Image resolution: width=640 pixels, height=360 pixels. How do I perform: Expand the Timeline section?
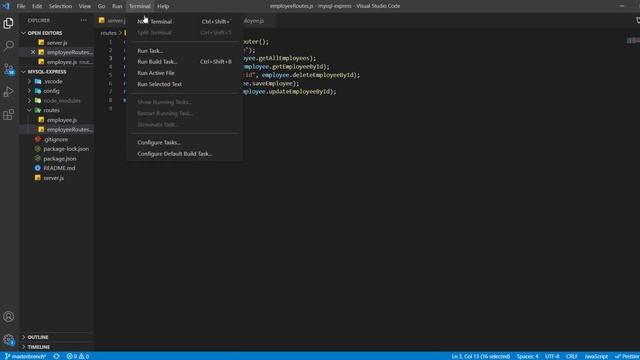pos(39,347)
